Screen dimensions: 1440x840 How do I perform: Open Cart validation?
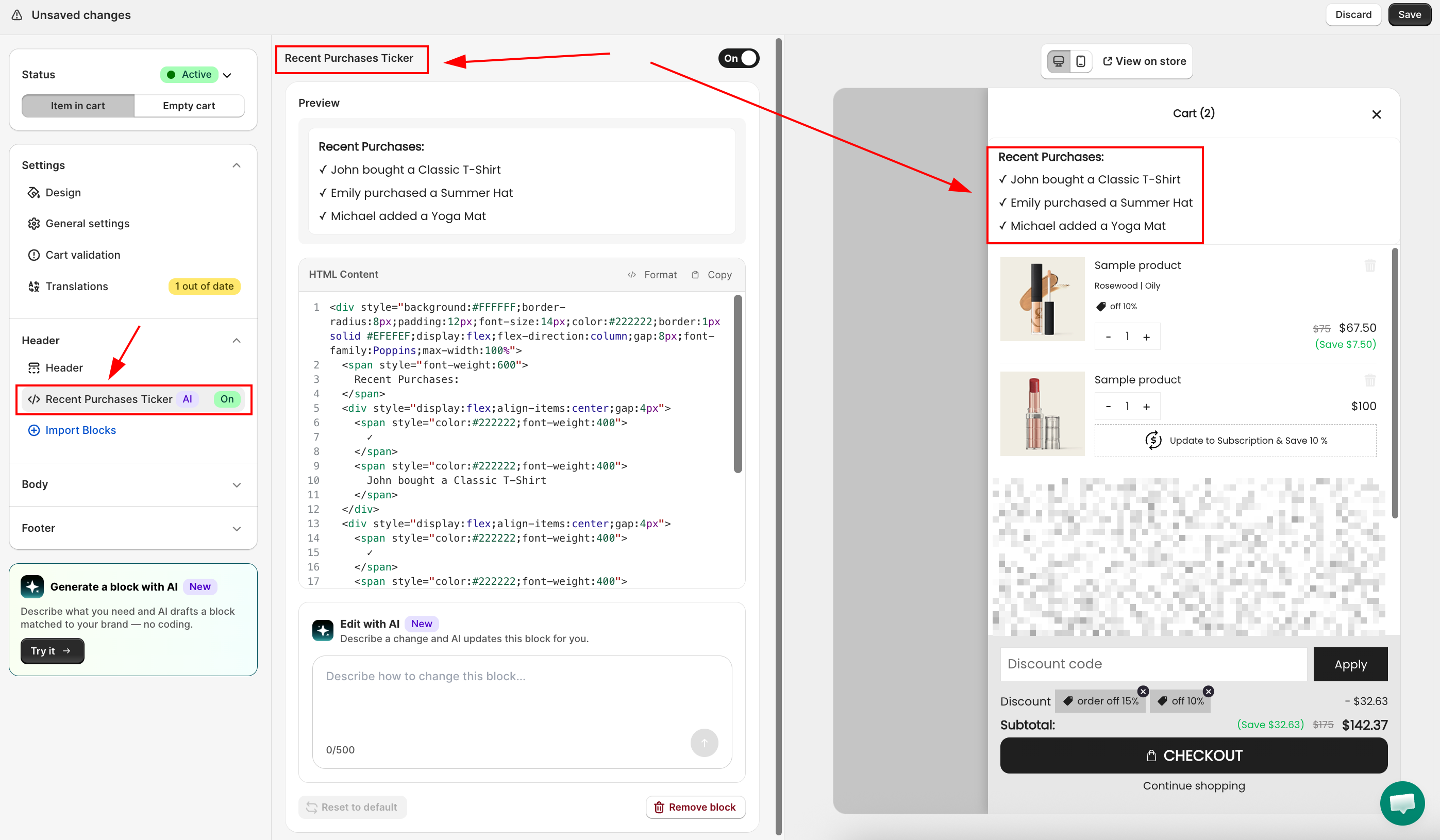tap(133, 255)
